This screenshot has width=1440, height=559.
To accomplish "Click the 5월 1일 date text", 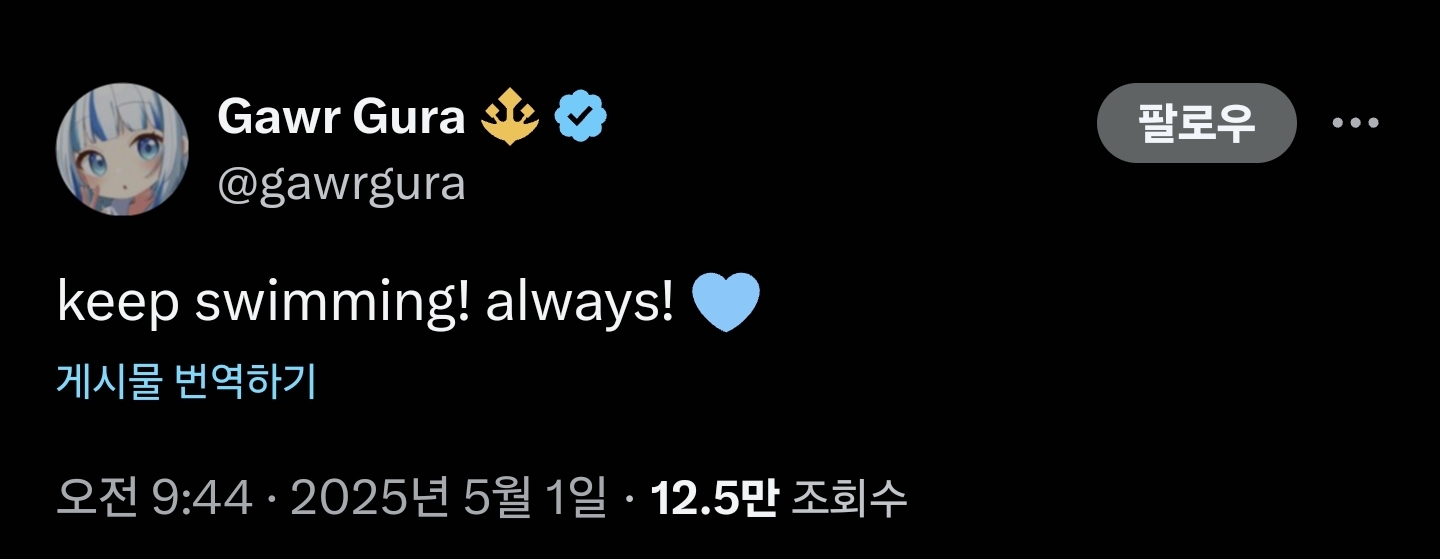I will 536,497.
